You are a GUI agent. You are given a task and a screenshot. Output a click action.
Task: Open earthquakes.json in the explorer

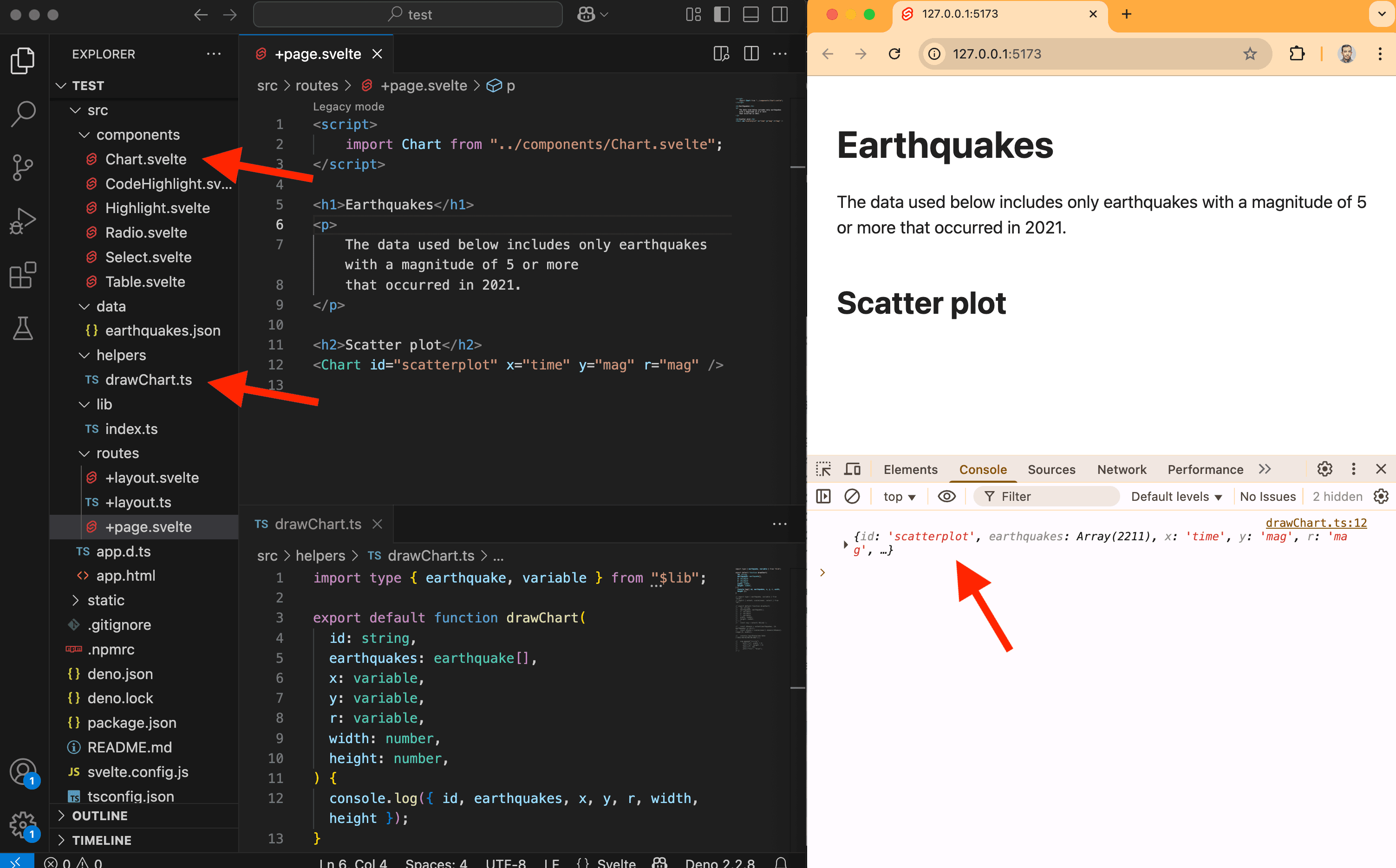[x=163, y=330]
